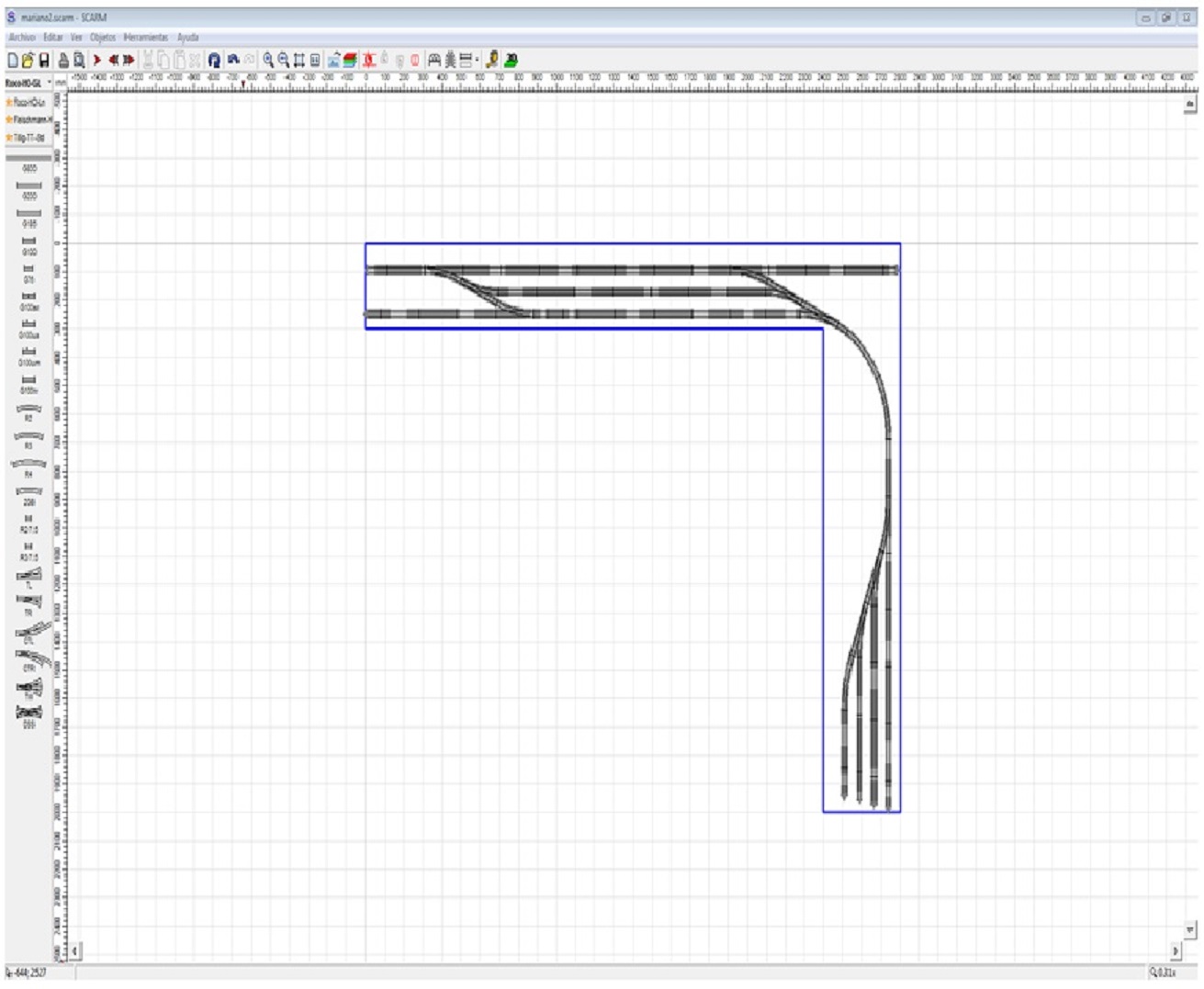Viewport: 1204px width, 989px height.
Task: Select the R2 curved track piece
Action: pyautogui.click(x=28, y=411)
